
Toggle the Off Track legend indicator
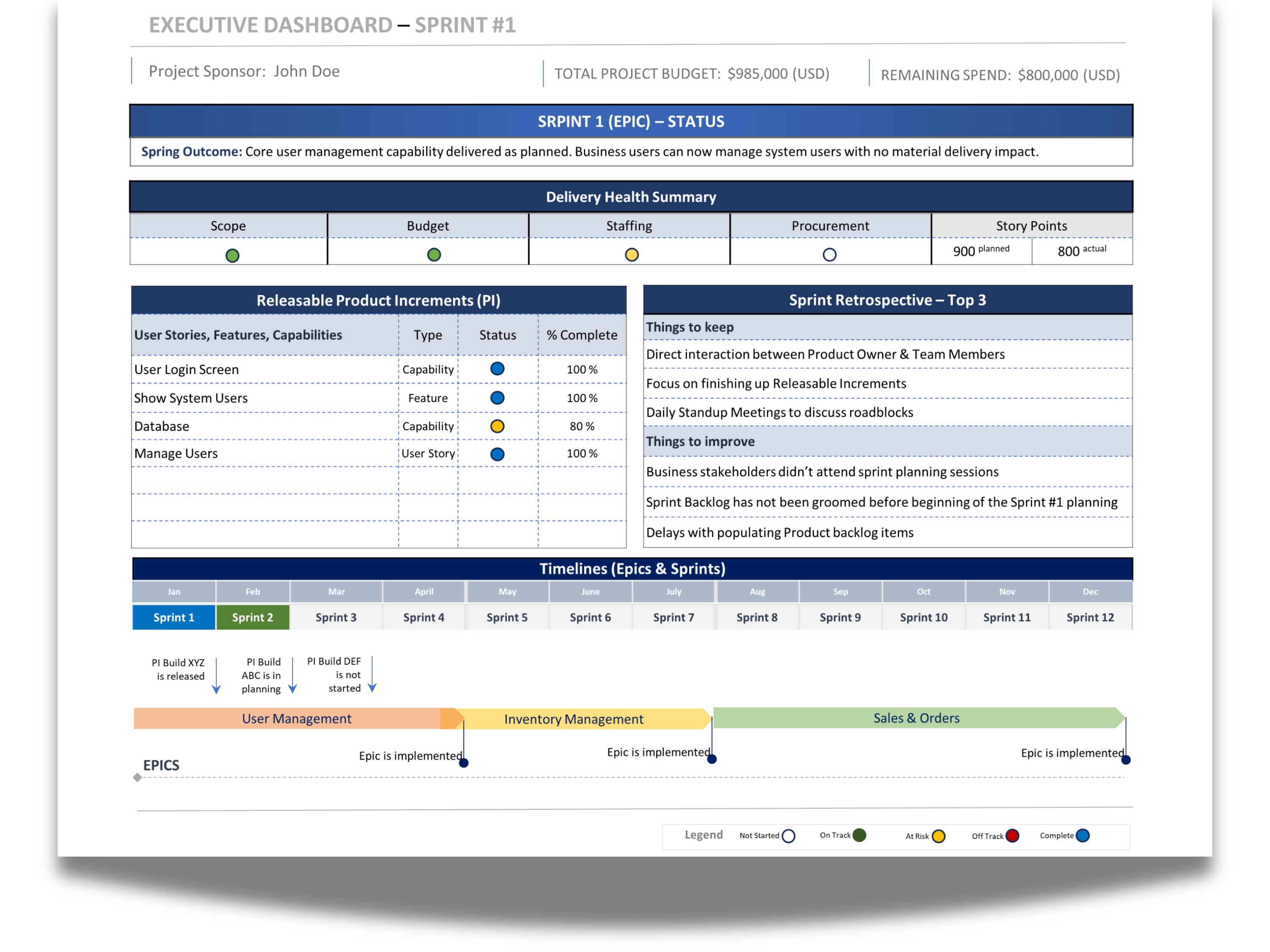1012,836
